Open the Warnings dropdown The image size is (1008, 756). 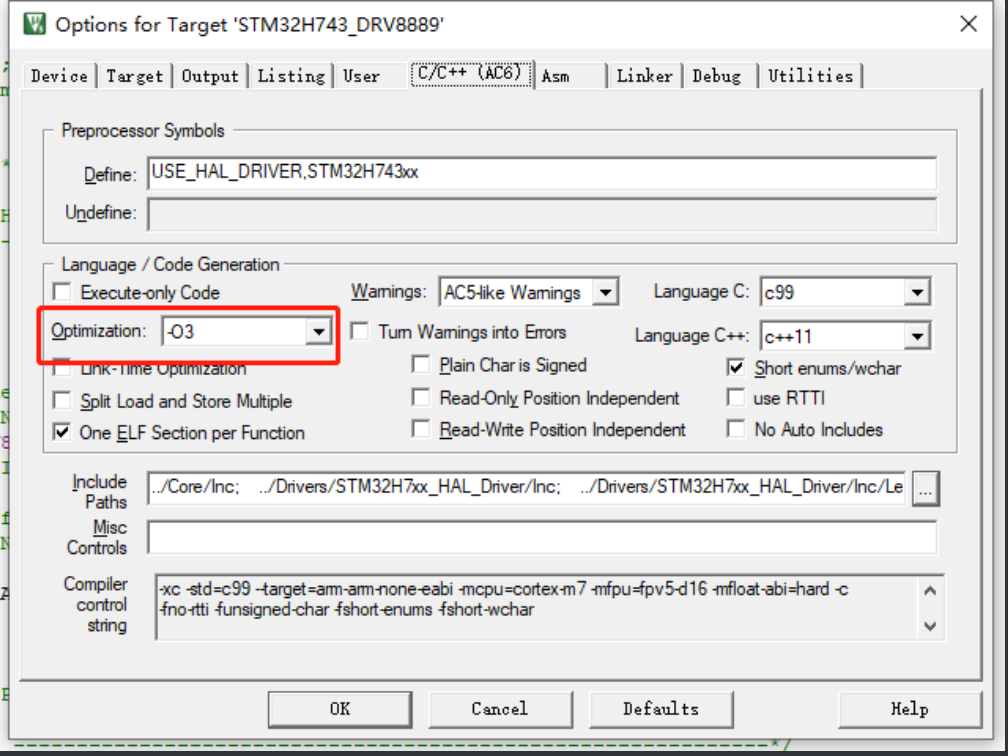coord(605,291)
